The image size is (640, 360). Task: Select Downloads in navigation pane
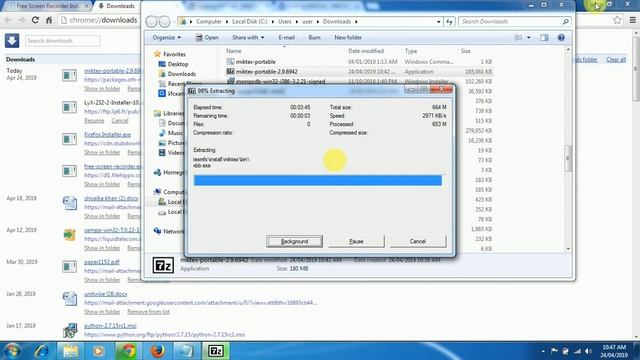(x=182, y=74)
